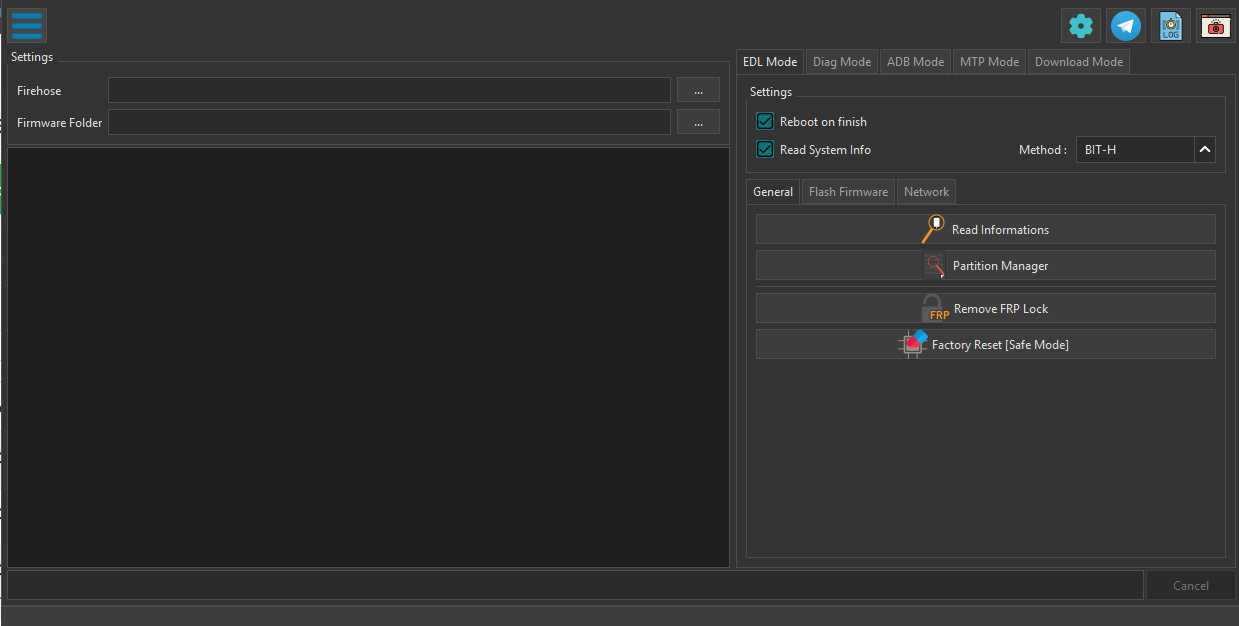Viewport: 1239px width, 626px height.
Task: Select the General sub-tab
Action: coord(773,192)
